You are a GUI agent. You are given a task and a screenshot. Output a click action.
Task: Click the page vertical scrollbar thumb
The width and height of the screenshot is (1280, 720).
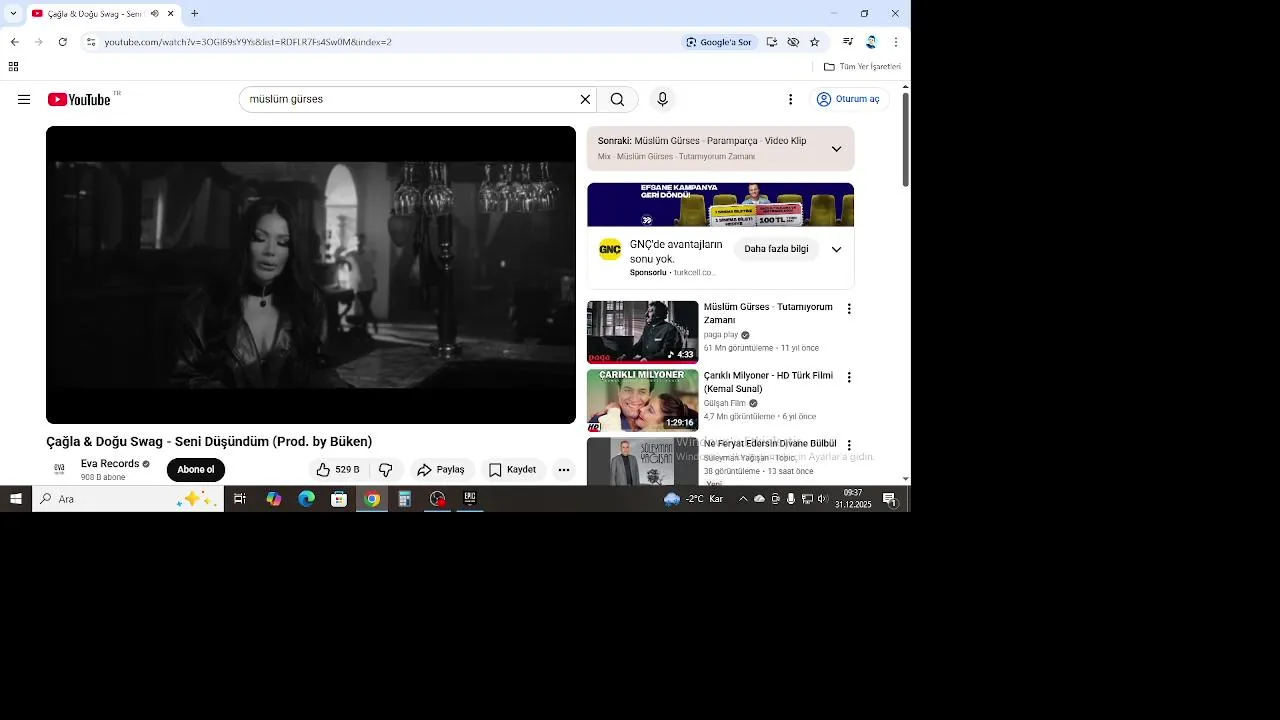906,140
